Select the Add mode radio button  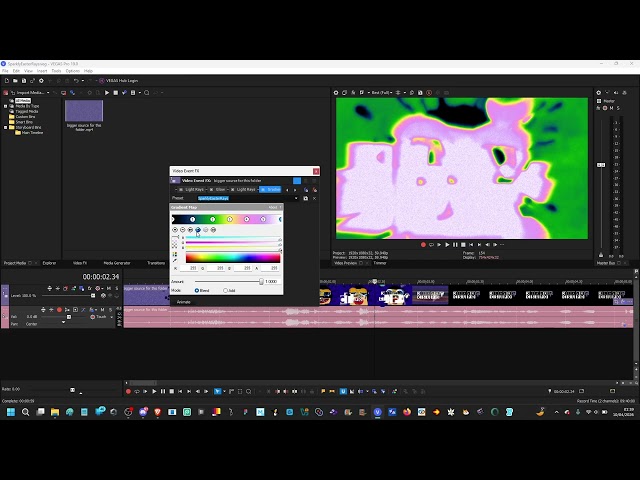(x=225, y=291)
